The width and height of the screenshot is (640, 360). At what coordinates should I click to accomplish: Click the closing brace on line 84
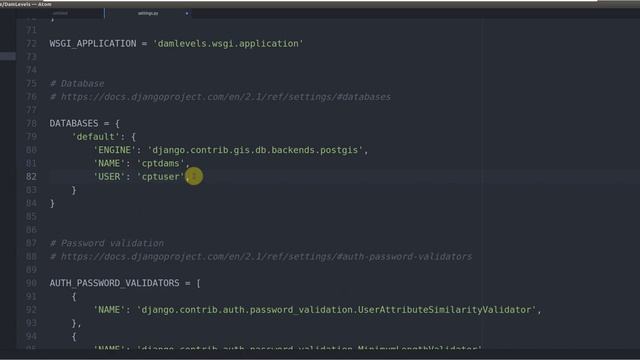click(52, 203)
